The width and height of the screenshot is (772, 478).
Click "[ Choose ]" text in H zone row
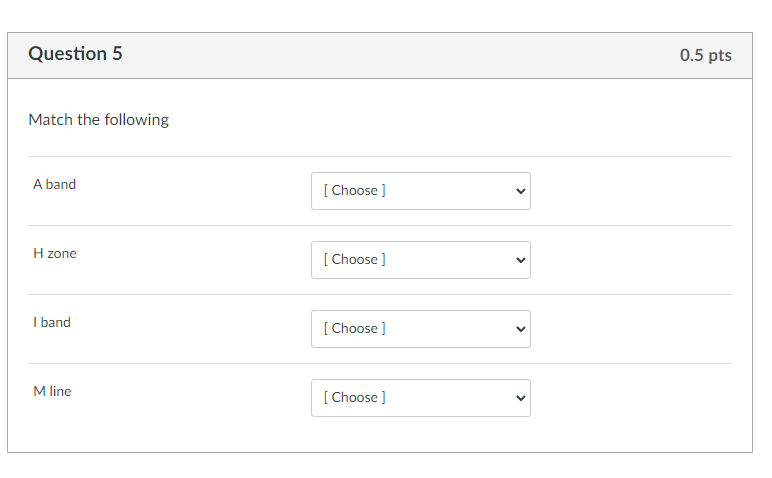tap(354, 260)
